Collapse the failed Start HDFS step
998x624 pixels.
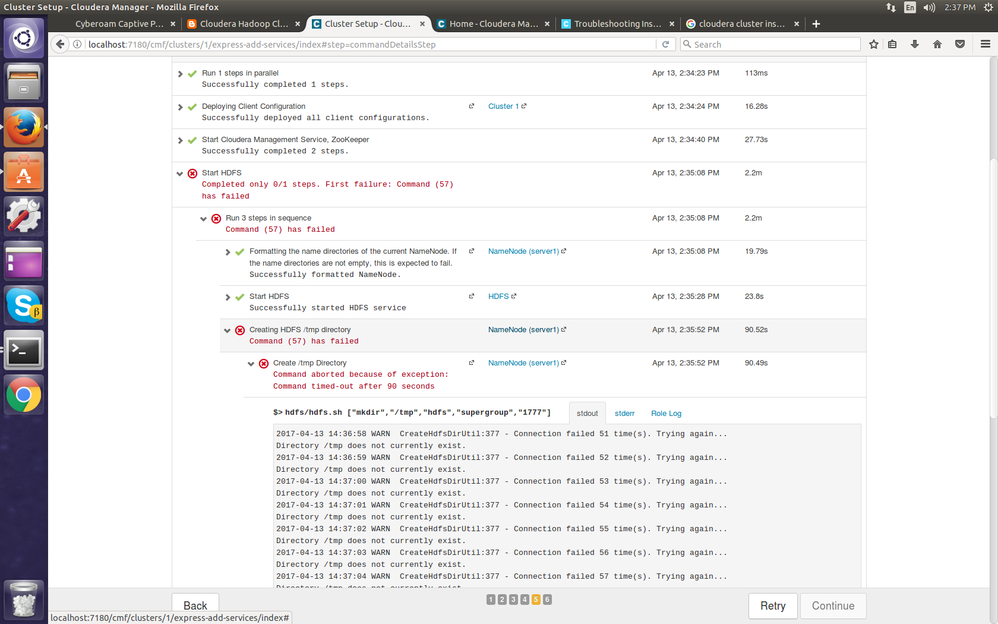180,173
